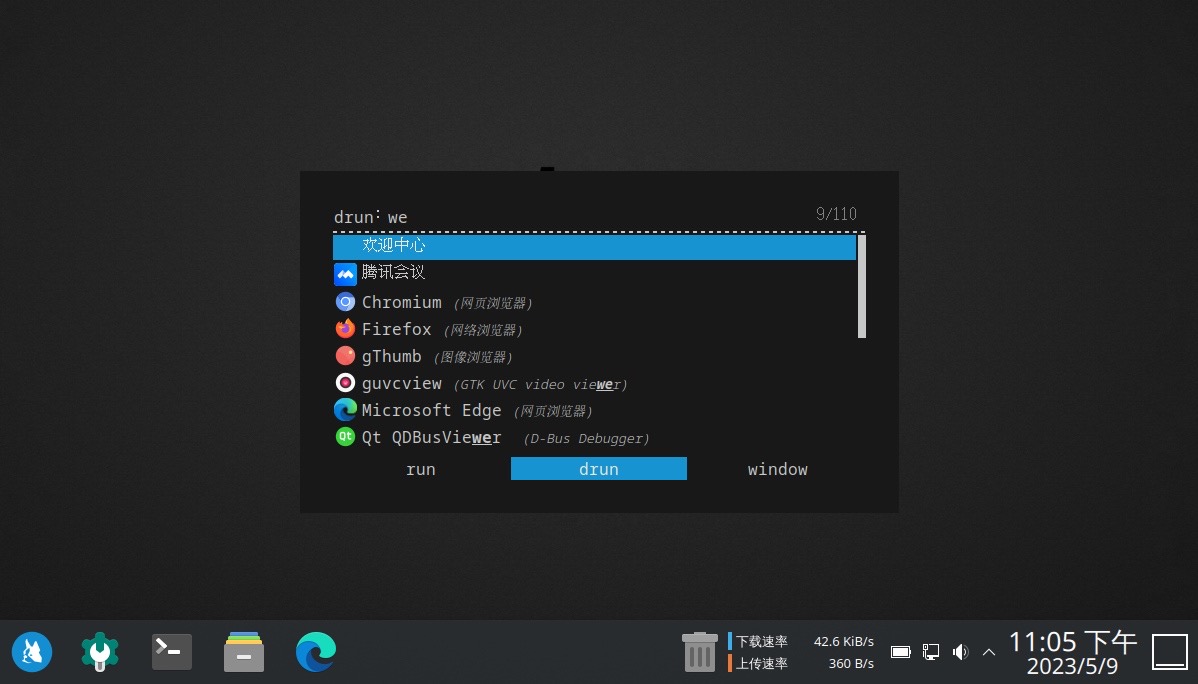
Task: Click the results list scrollbar
Action: tap(862, 287)
